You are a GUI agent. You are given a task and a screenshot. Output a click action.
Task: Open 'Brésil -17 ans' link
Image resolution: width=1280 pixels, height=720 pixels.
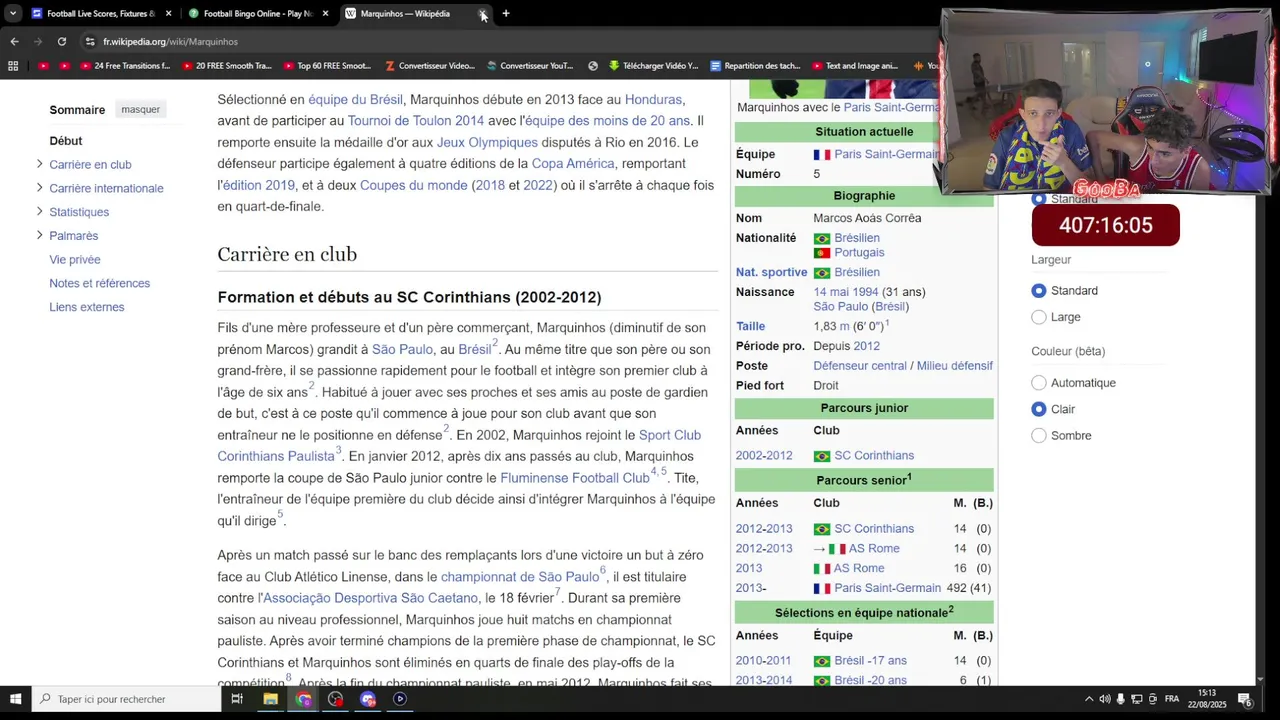coord(871,661)
